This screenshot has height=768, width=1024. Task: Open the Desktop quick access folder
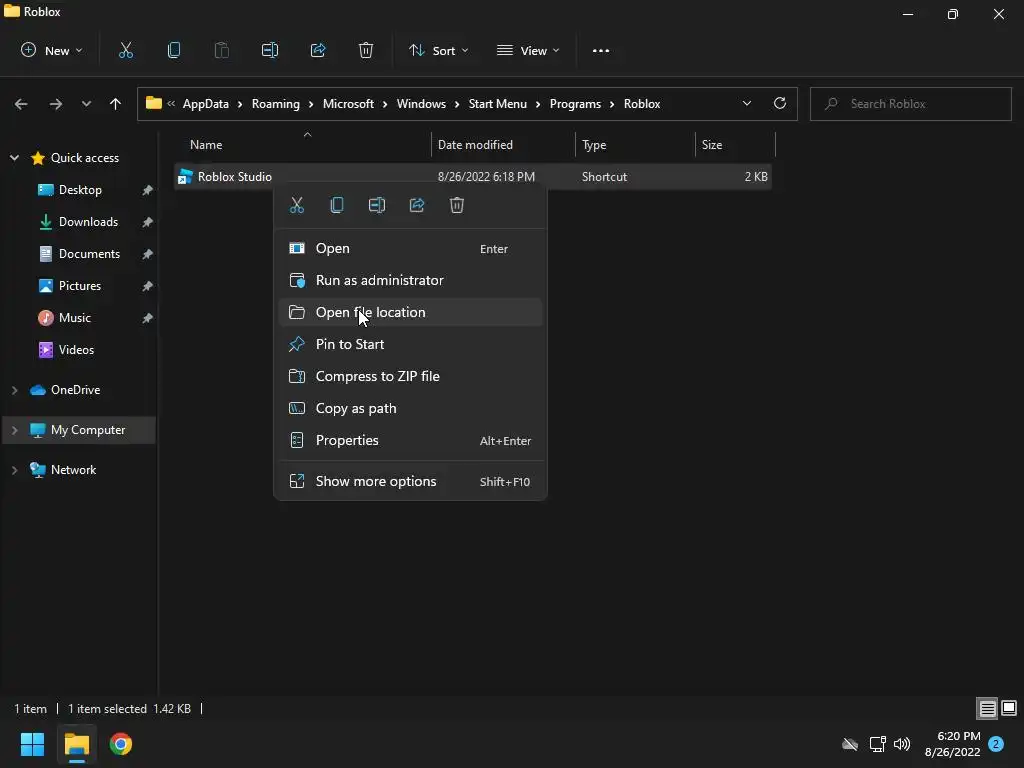pyautogui.click(x=80, y=190)
